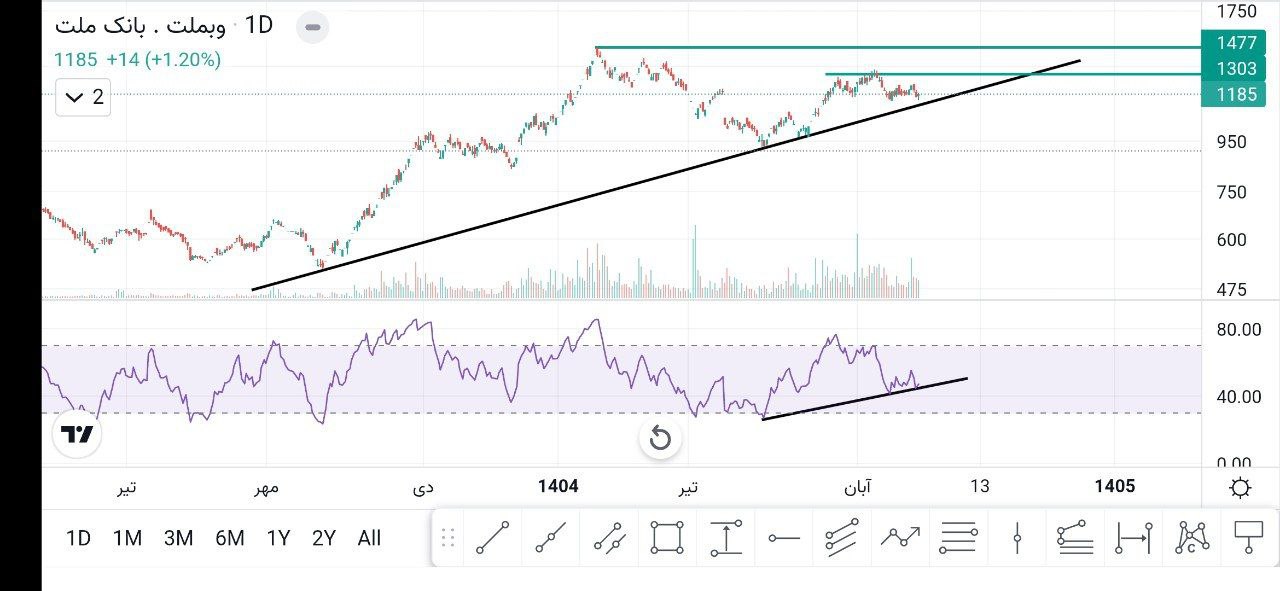Screen dimensions: 1280x591
Task: Select the Trend Line drawing tool
Action: [x=493, y=537]
